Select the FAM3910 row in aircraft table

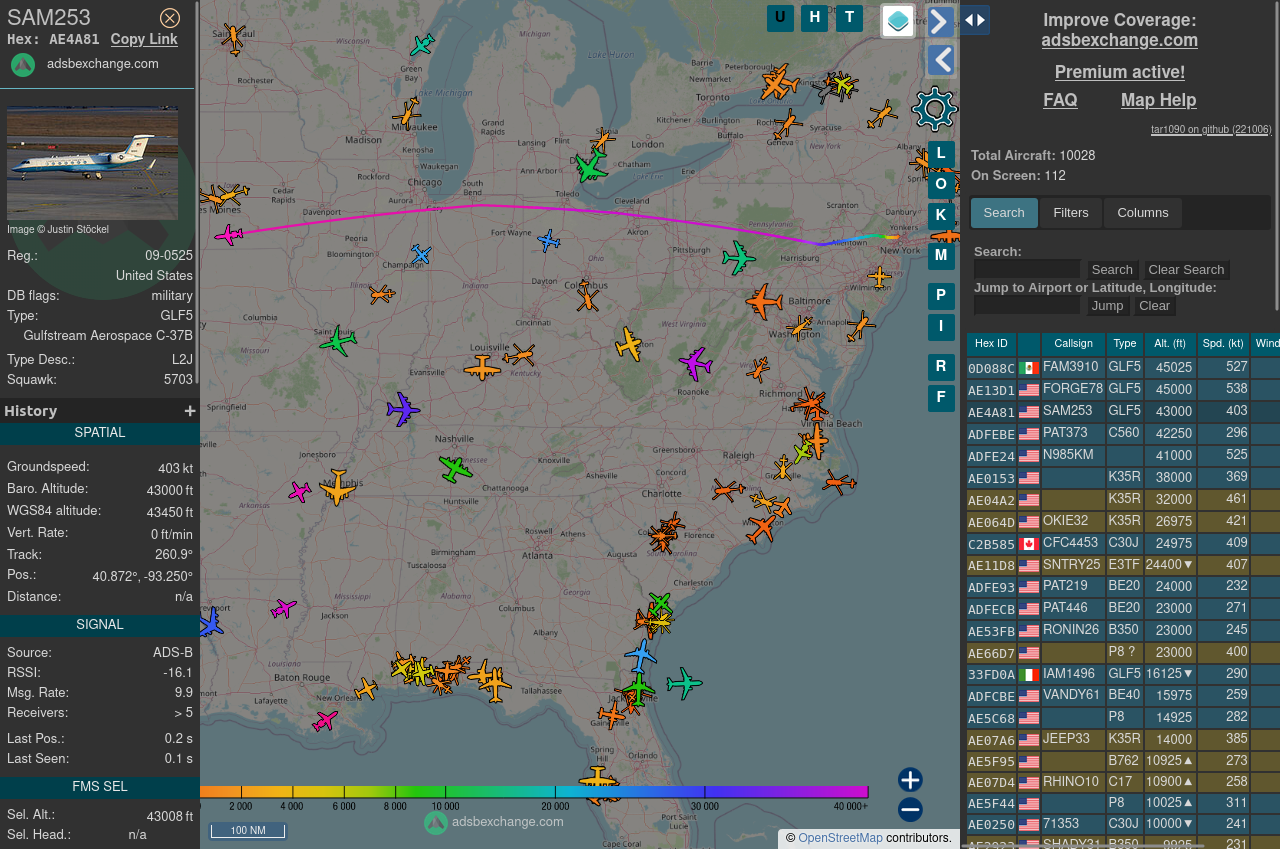(1123, 367)
